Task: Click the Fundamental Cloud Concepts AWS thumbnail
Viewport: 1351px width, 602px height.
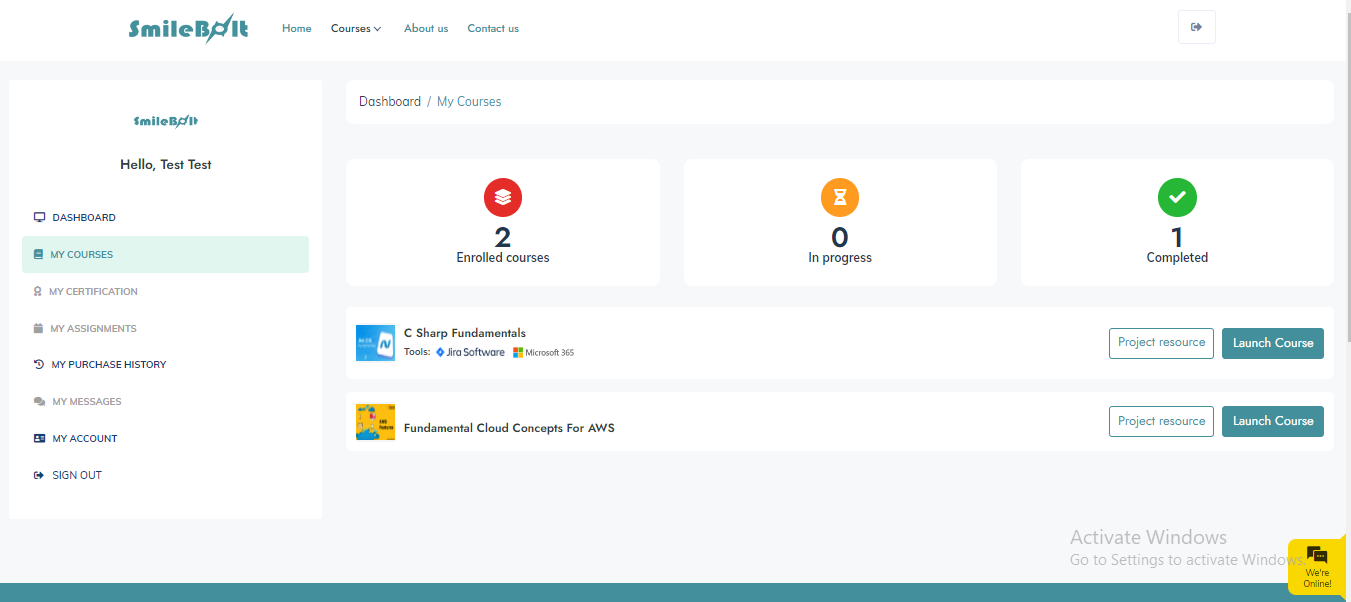Action: coord(375,422)
